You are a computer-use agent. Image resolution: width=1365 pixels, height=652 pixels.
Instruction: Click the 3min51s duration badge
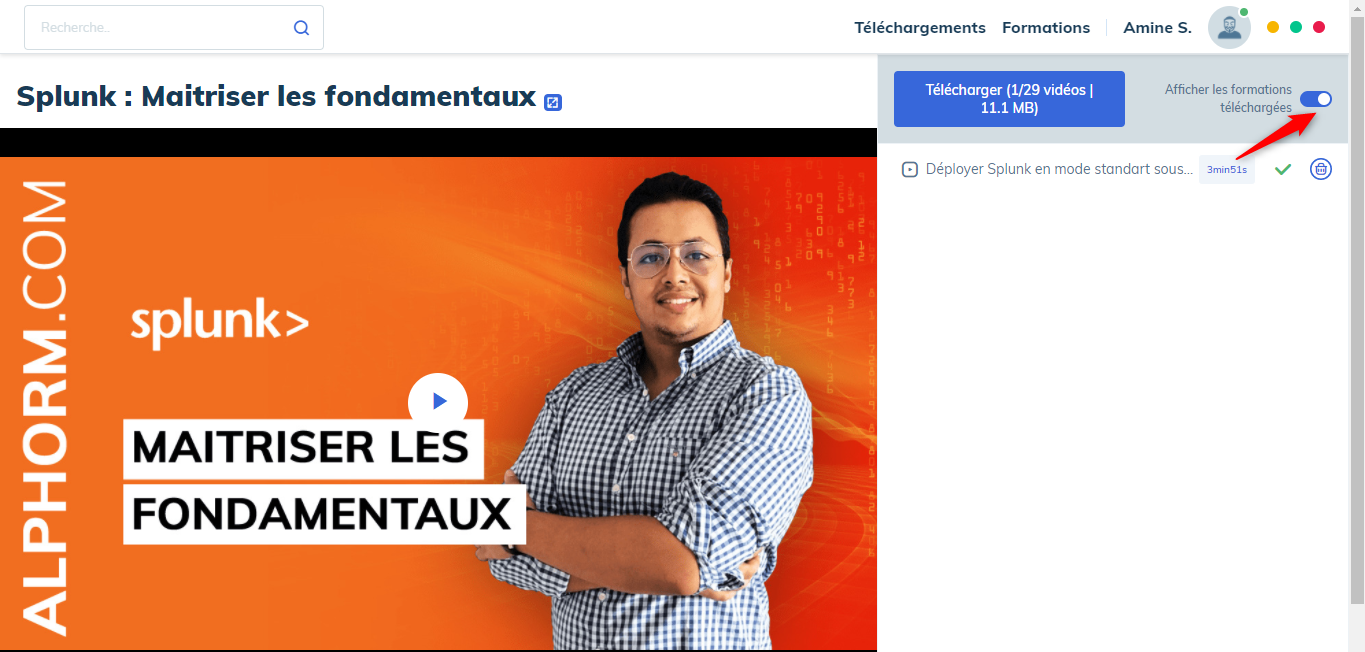tap(1227, 170)
